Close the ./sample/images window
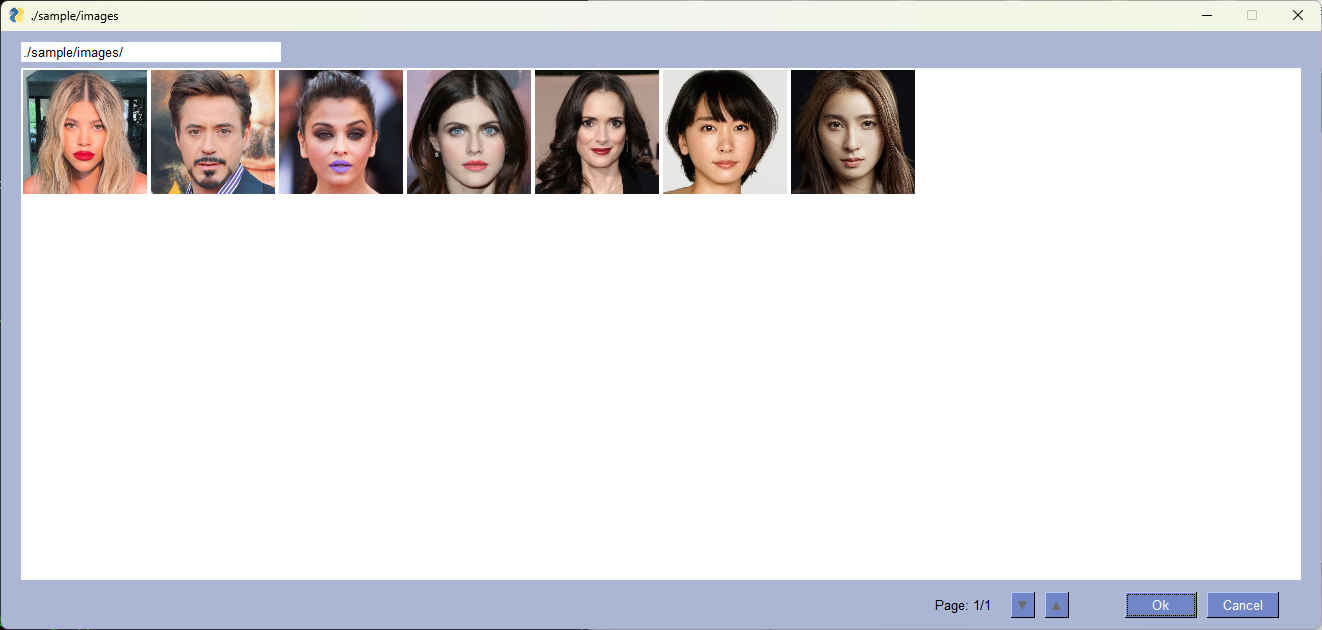1322x630 pixels. [1298, 15]
